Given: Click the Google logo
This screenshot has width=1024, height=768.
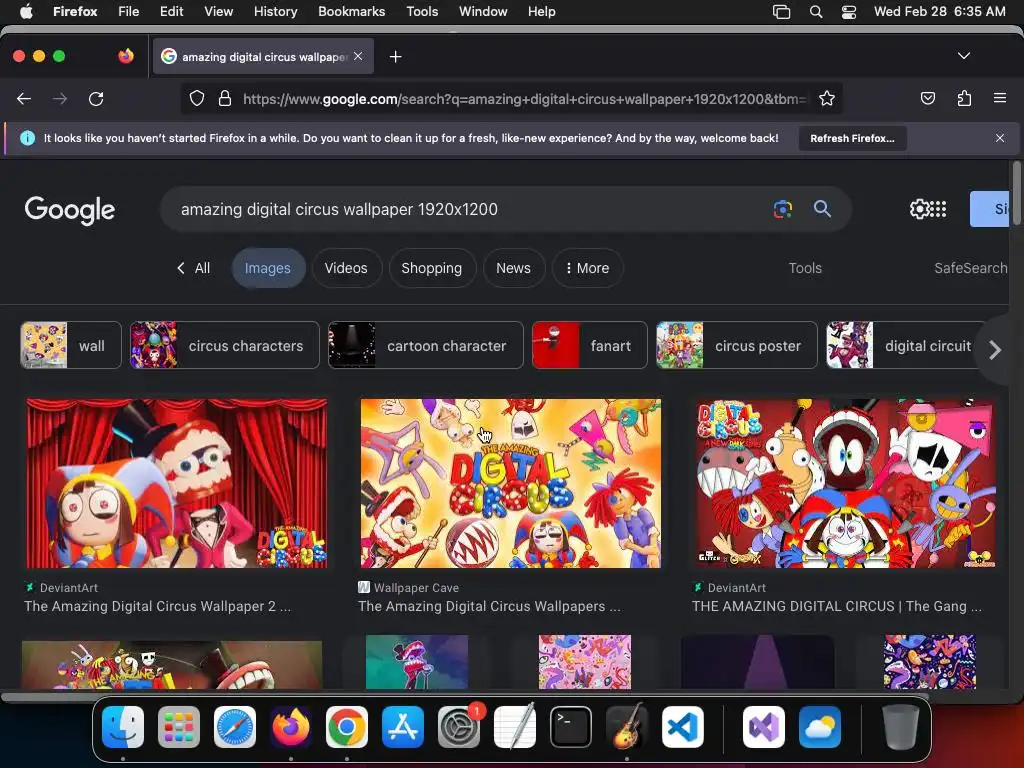Looking at the screenshot, I should coord(70,210).
